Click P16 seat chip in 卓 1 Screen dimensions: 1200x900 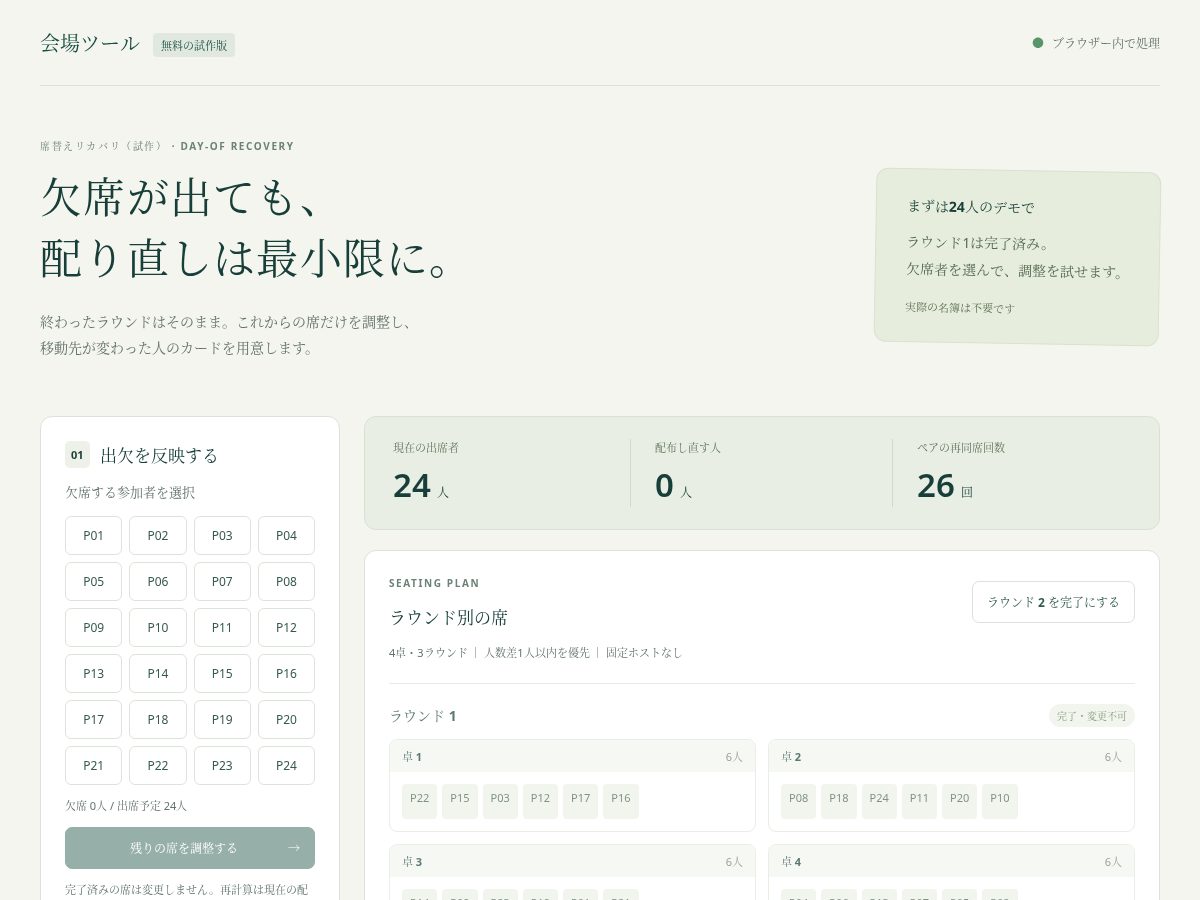621,802
